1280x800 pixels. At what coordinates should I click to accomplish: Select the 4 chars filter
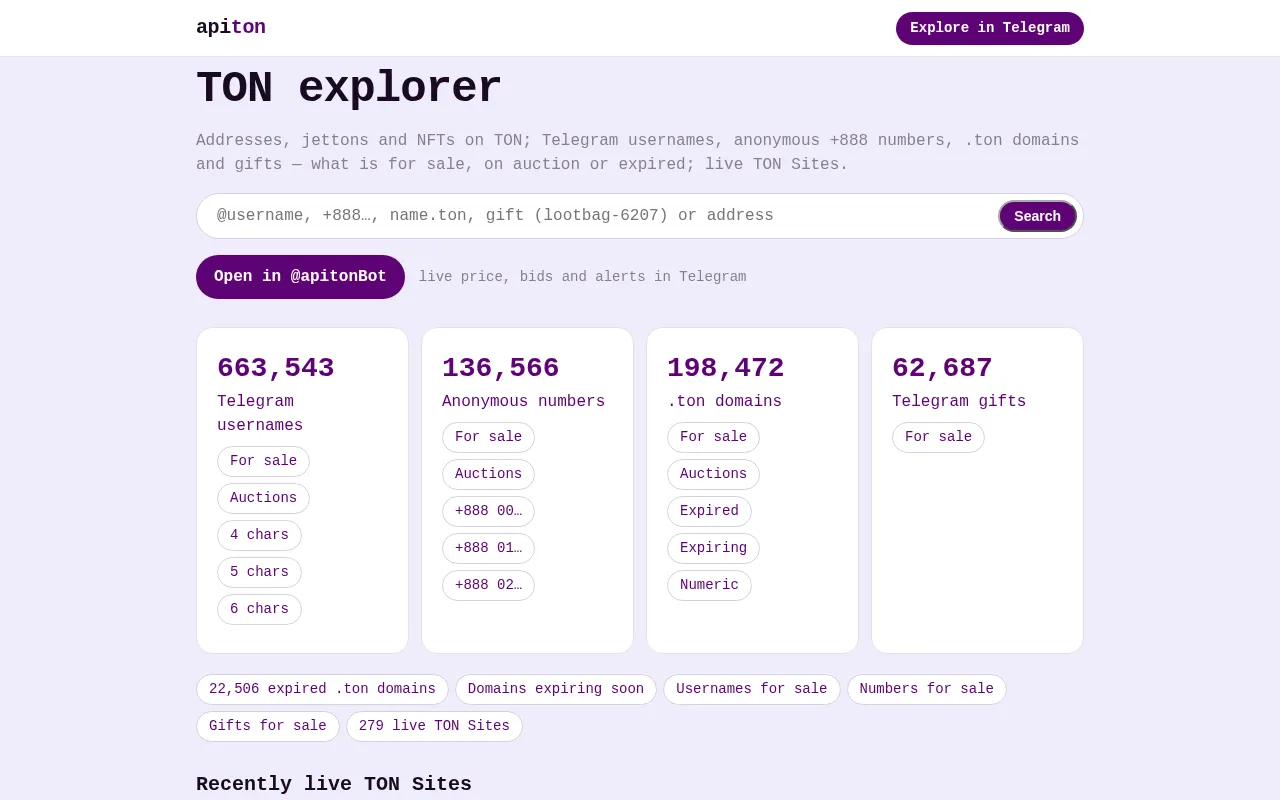[259, 535]
